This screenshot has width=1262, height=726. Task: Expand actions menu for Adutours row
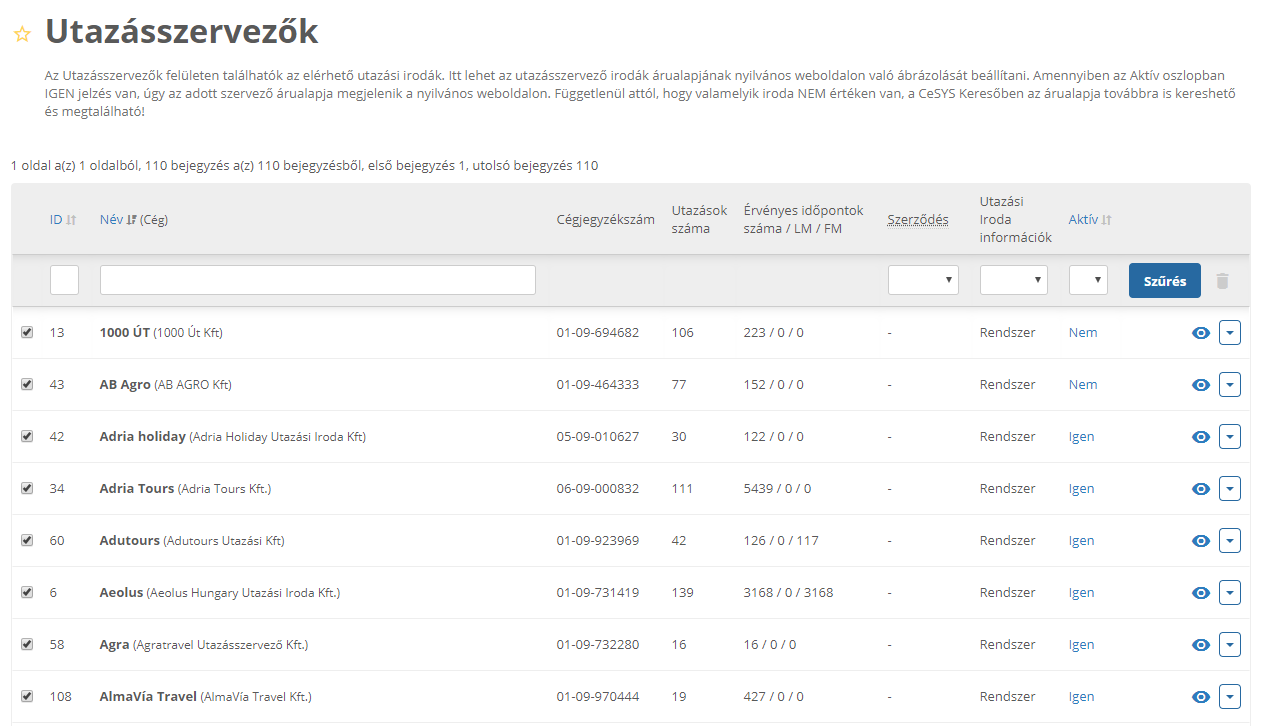(1230, 541)
